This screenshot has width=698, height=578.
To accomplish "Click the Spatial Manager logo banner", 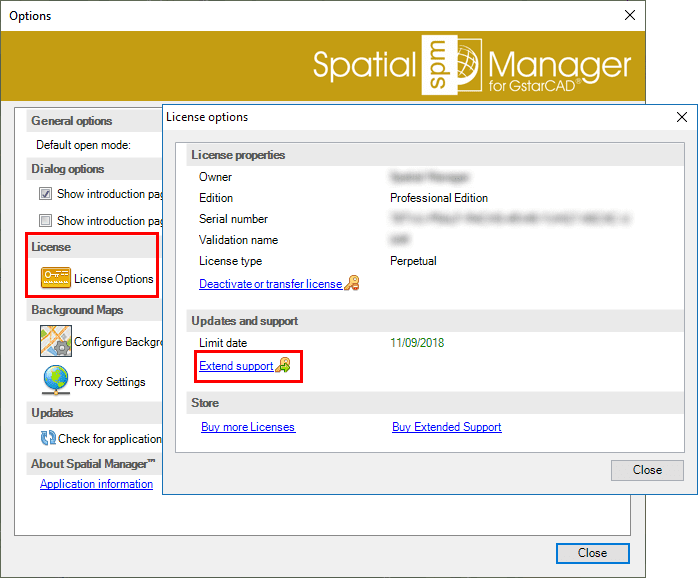I will 323,66.
